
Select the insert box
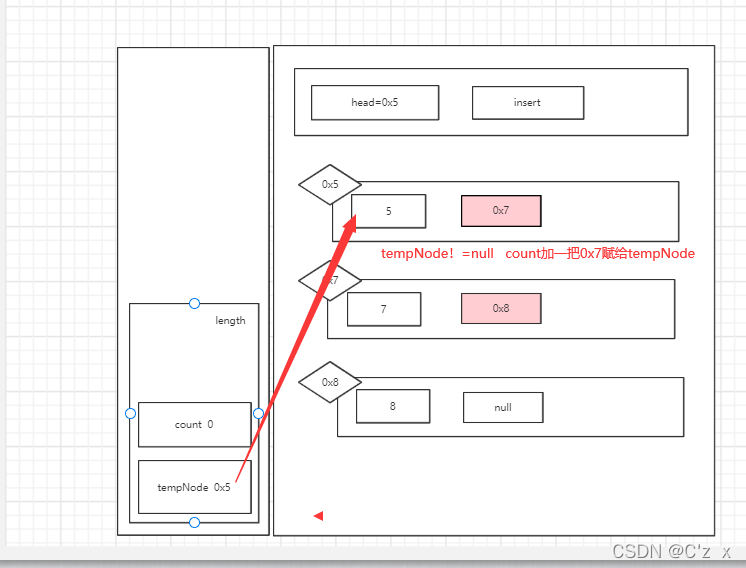528,103
